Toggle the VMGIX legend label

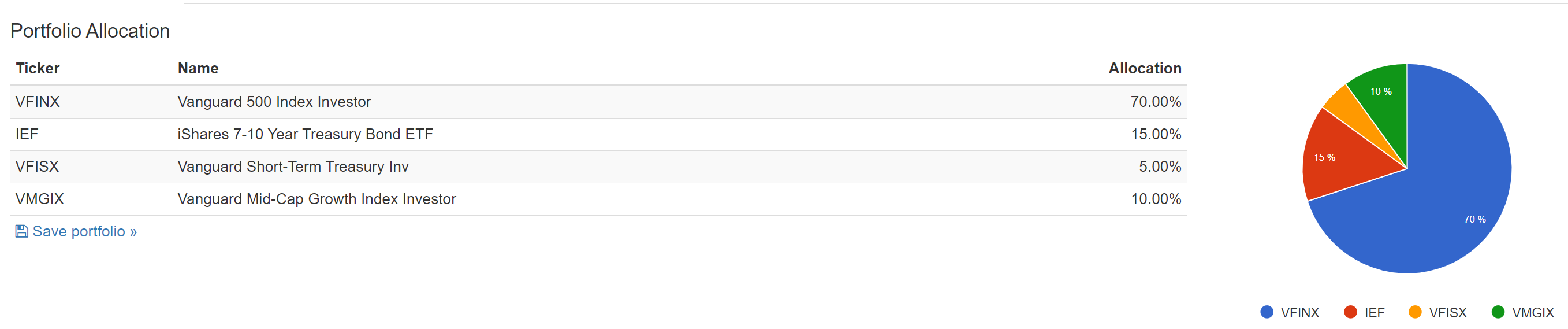[x=1533, y=313]
